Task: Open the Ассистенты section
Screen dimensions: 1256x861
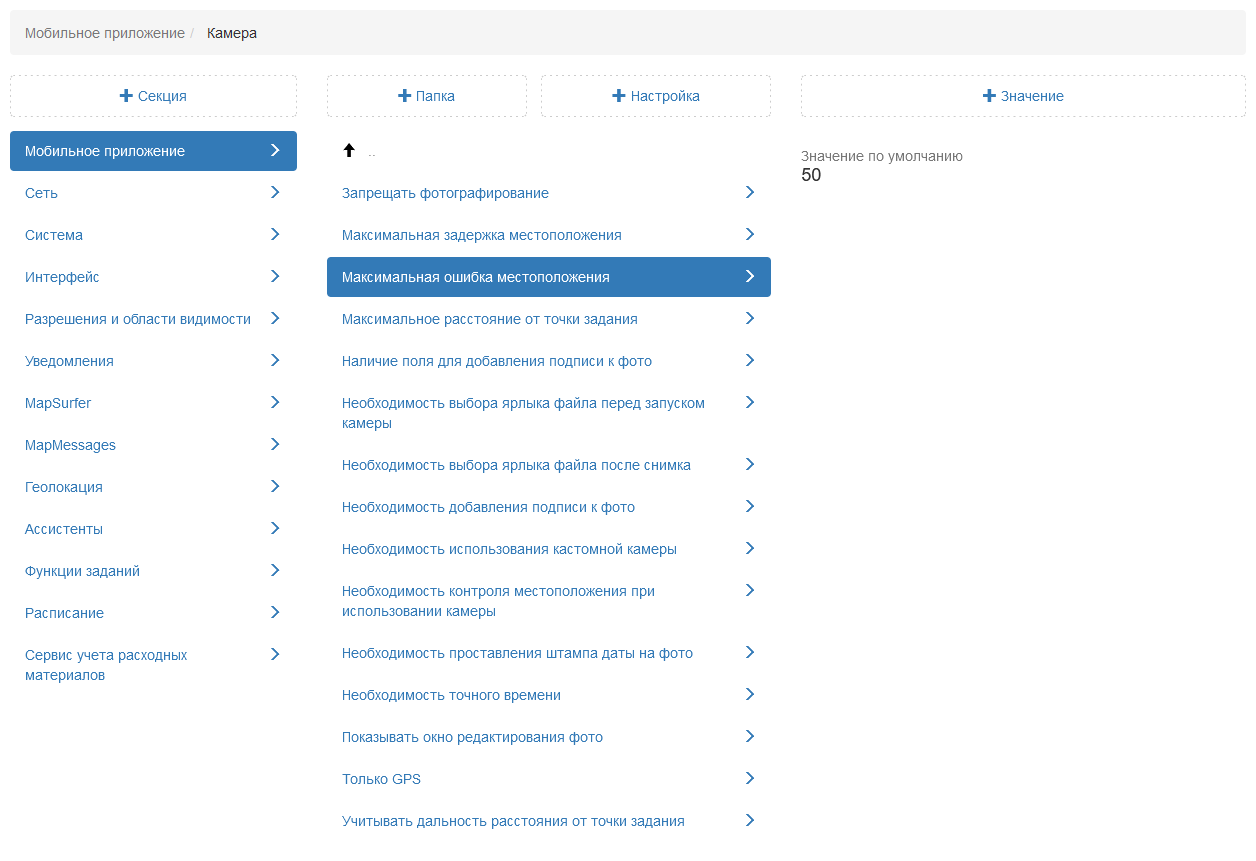Action: [x=153, y=529]
